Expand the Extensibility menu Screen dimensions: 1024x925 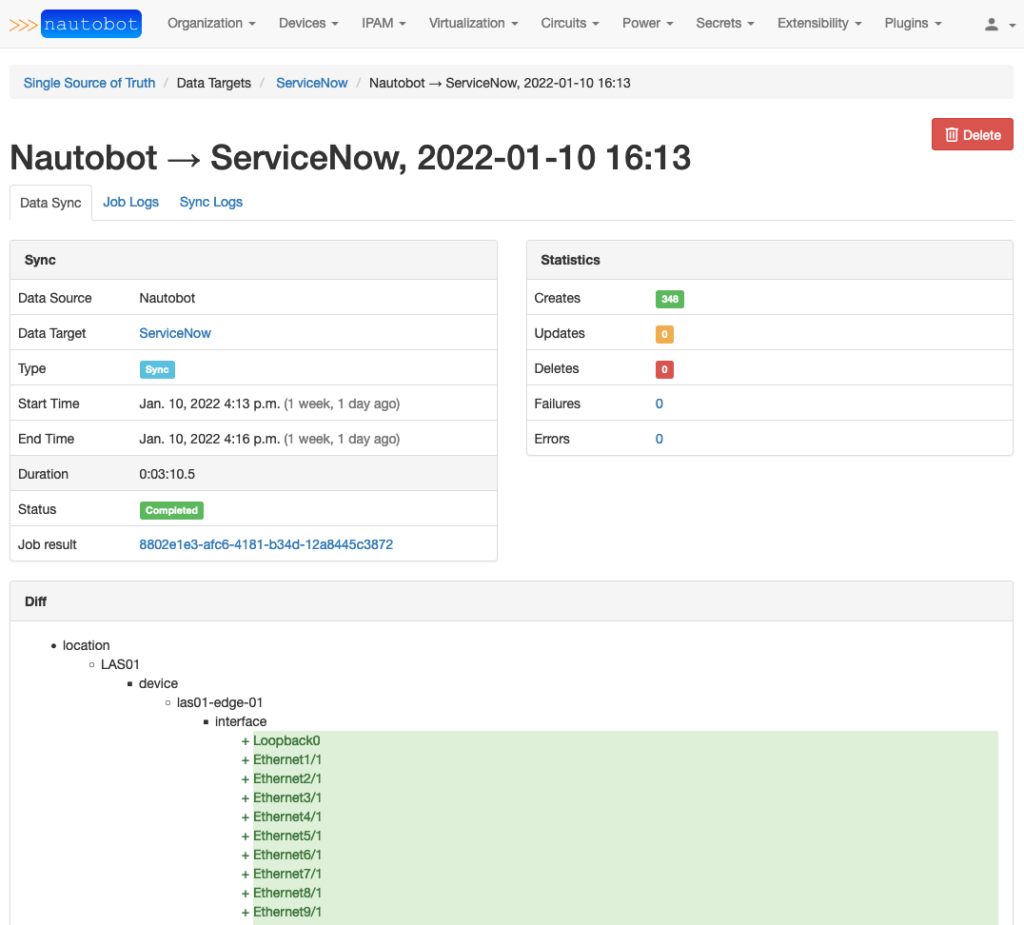pos(819,24)
